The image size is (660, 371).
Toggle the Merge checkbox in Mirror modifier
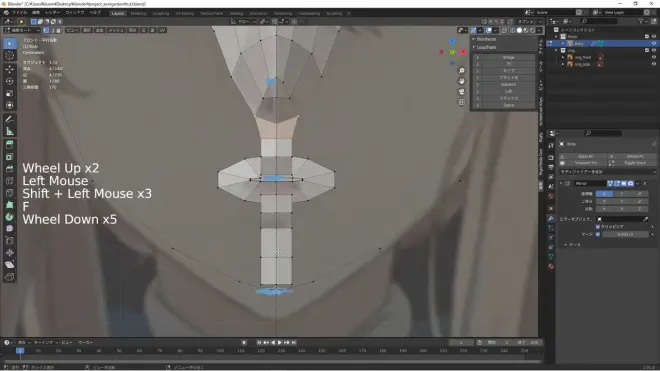[x=598, y=234]
